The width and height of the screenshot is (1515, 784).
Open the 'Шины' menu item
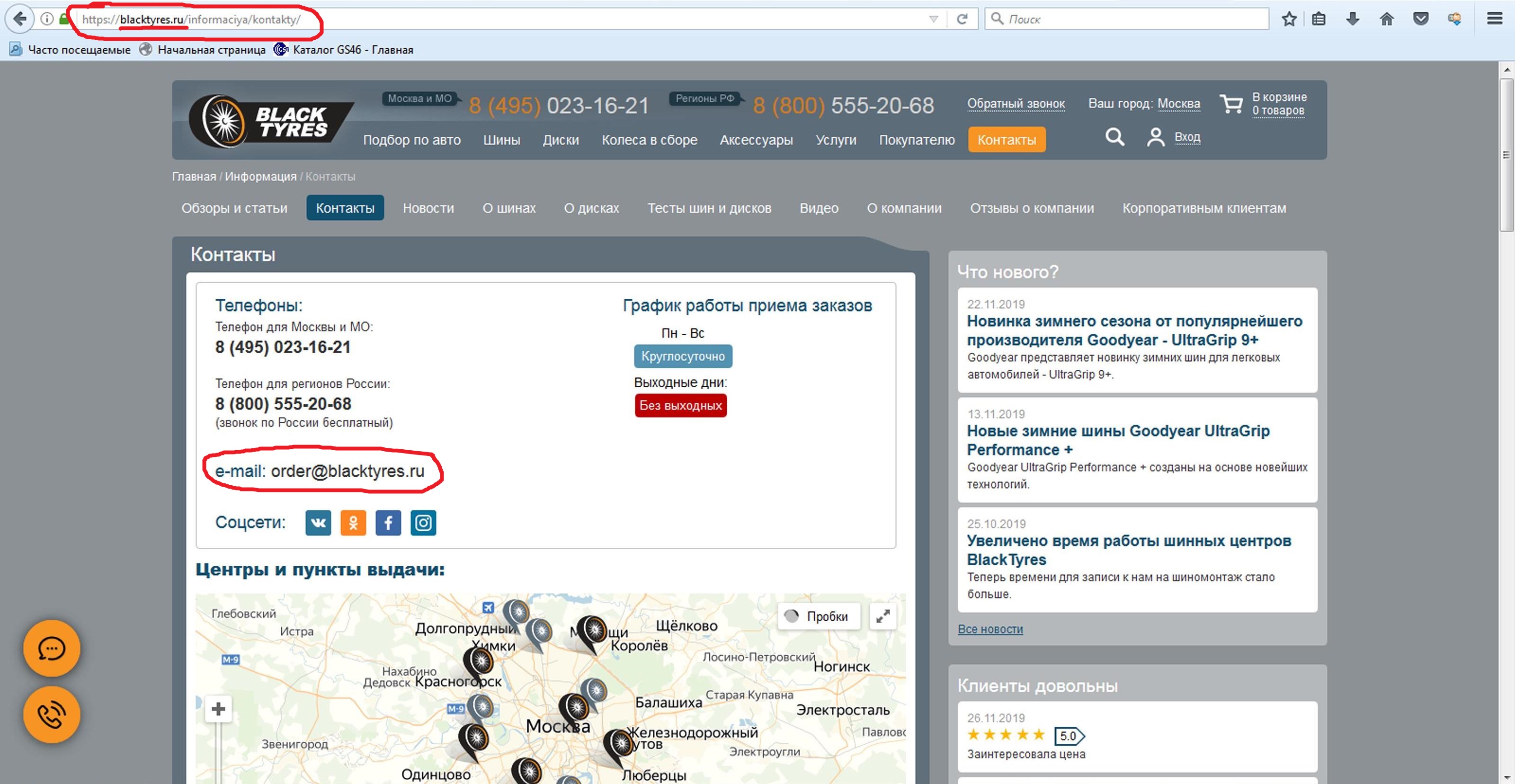(502, 140)
